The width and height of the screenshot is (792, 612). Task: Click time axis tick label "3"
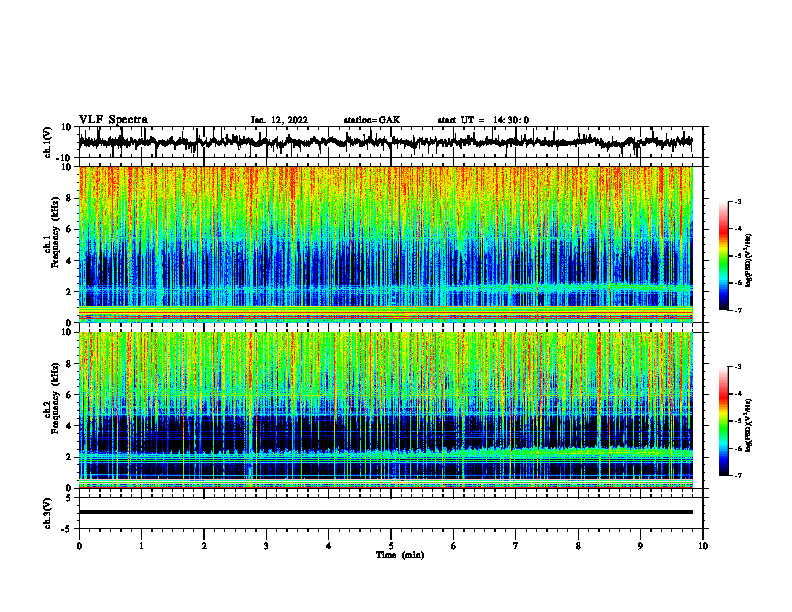(x=266, y=546)
